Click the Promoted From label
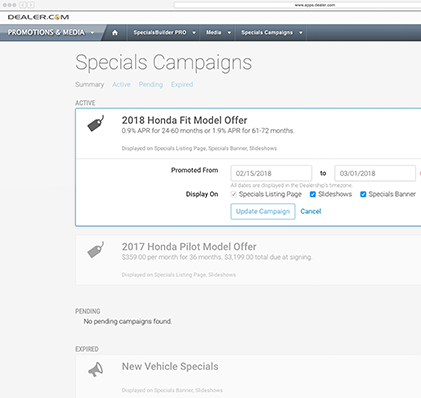421x398 pixels. (195, 170)
